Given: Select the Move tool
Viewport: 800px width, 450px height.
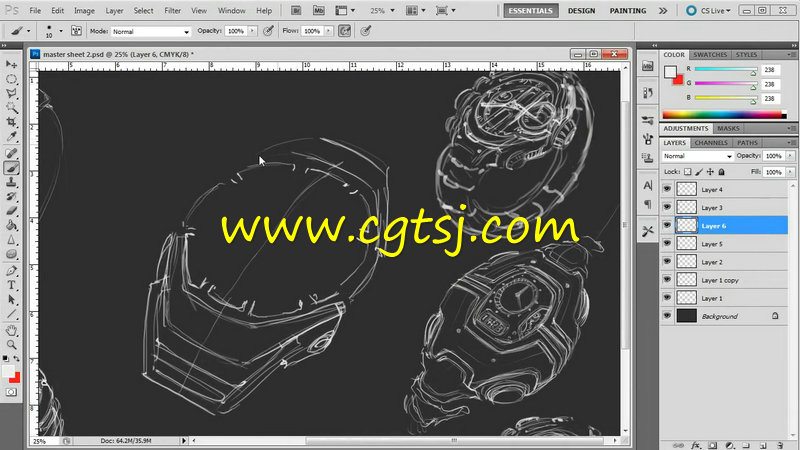Looking at the screenshot, I should point(11,64).
